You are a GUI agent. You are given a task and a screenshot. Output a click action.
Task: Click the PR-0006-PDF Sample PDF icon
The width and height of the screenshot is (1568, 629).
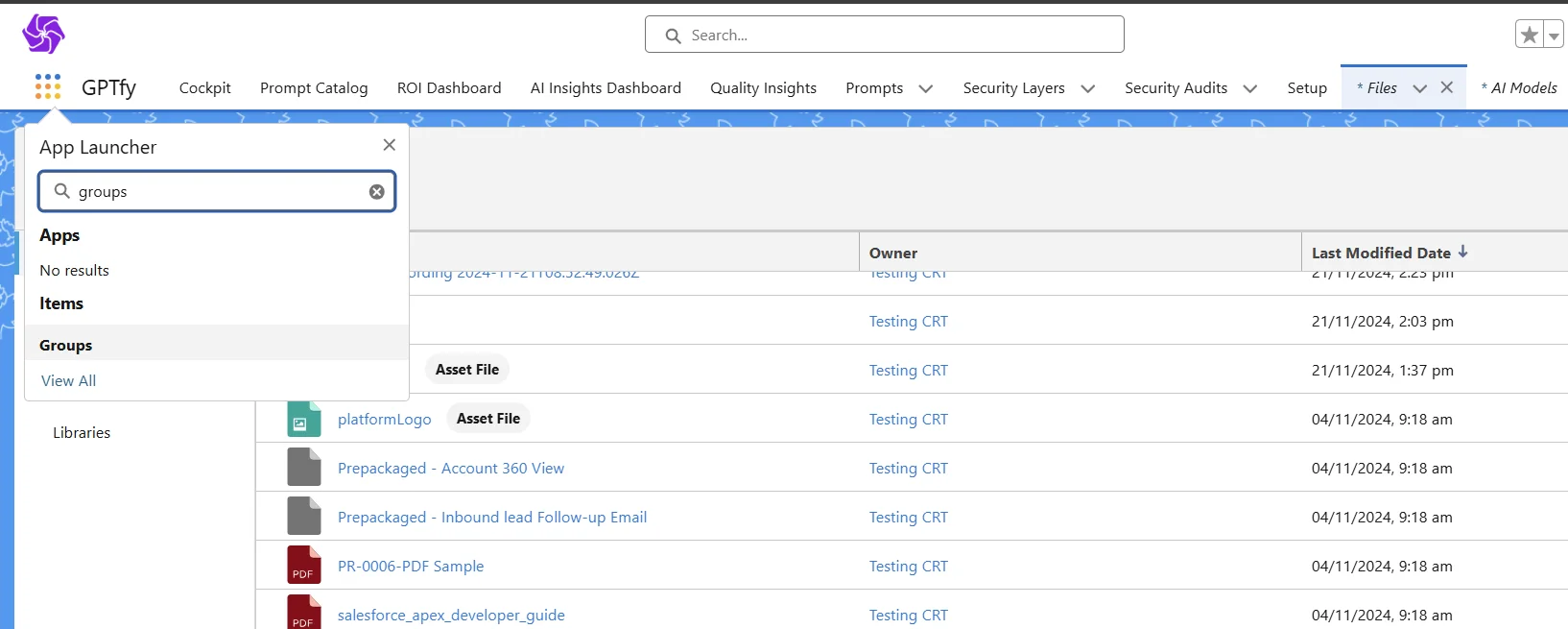point(304,565)
